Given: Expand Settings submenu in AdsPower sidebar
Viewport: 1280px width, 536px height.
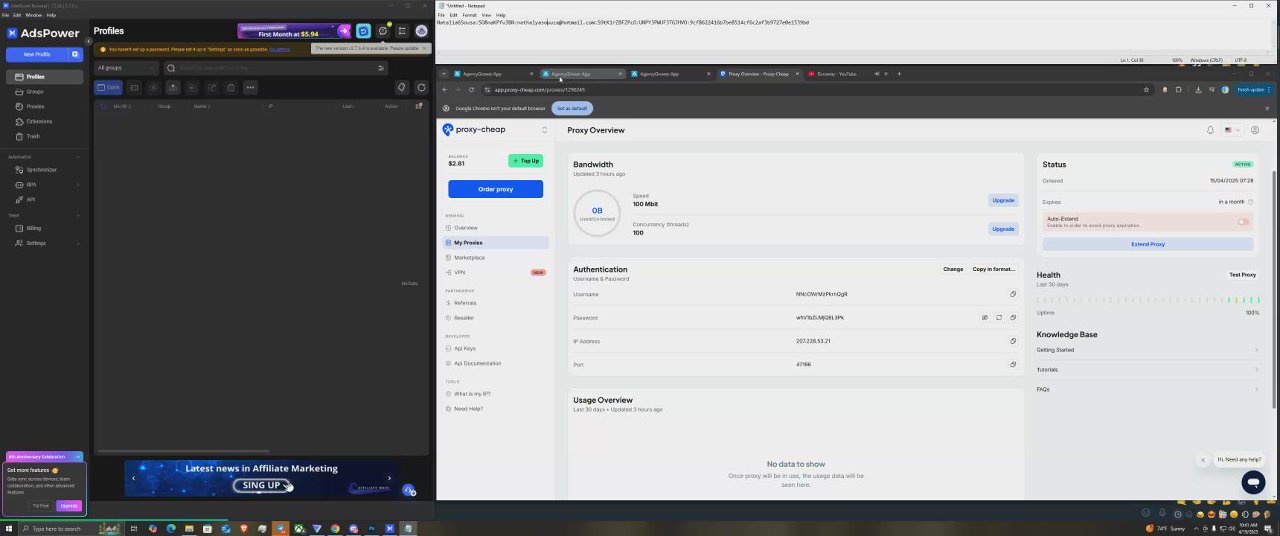Looking at the screenshot, I should click(x=44, y=243).
